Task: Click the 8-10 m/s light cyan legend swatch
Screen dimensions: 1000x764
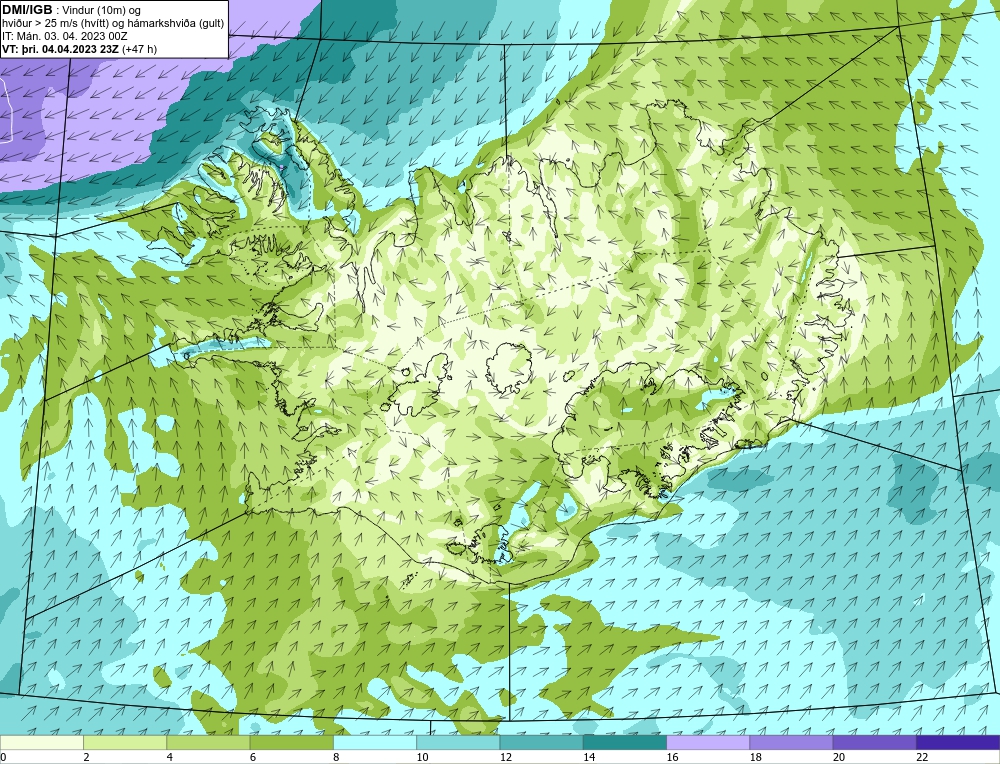Action: click(x=375, y=742)
